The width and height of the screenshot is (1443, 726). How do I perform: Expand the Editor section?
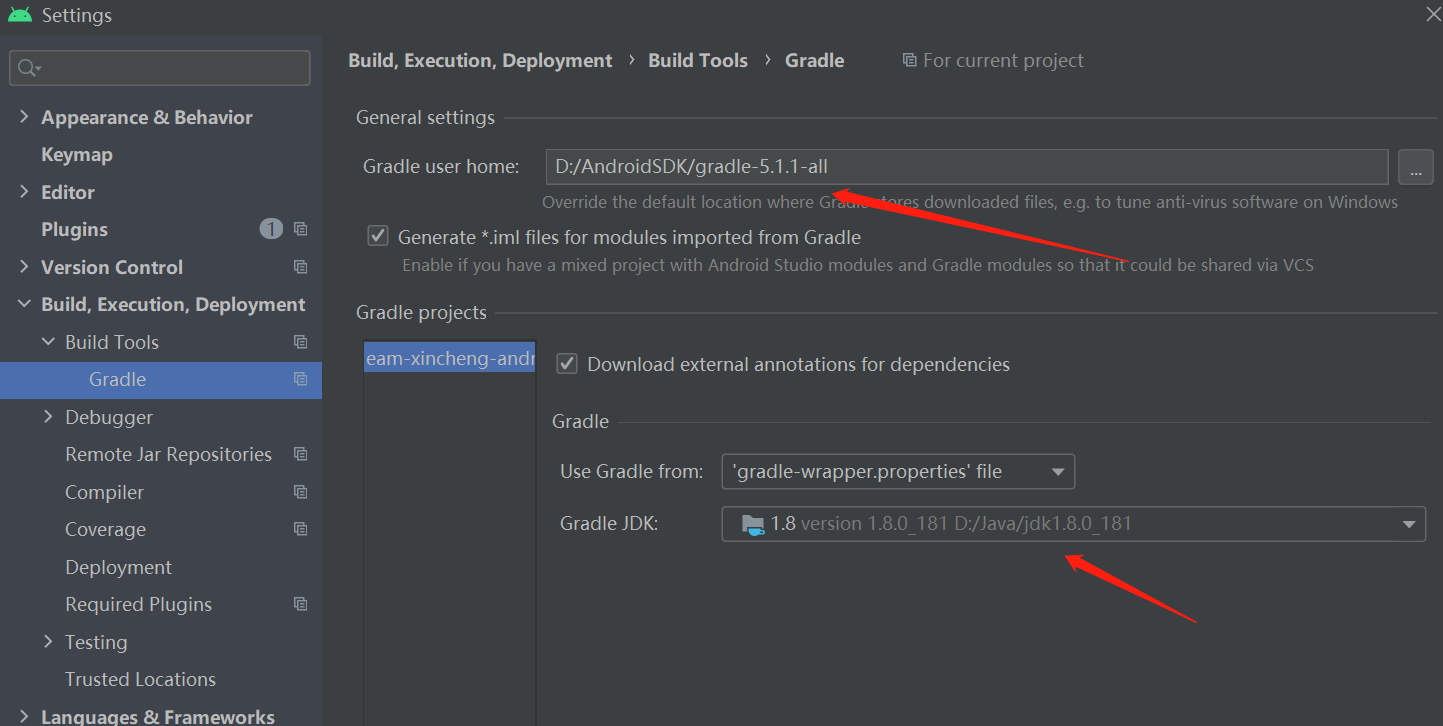click(x=24, y=192)
